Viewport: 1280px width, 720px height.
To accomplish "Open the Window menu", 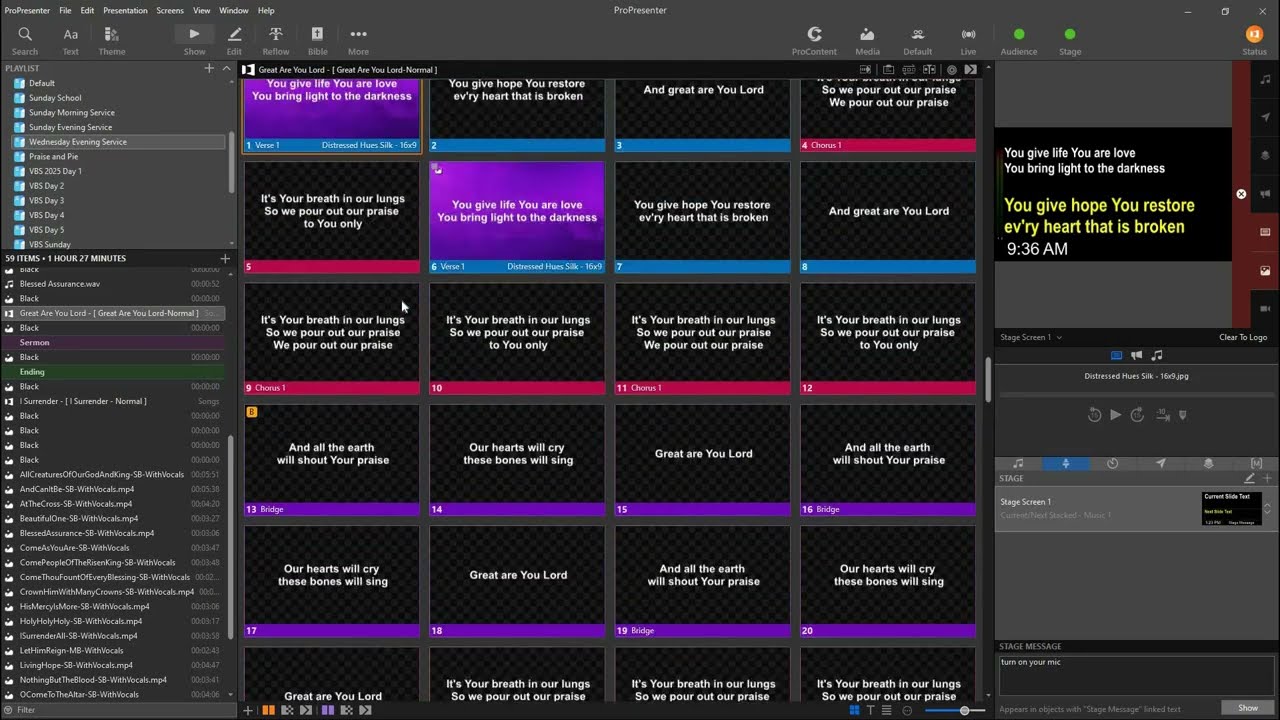I will click(234, 10).
